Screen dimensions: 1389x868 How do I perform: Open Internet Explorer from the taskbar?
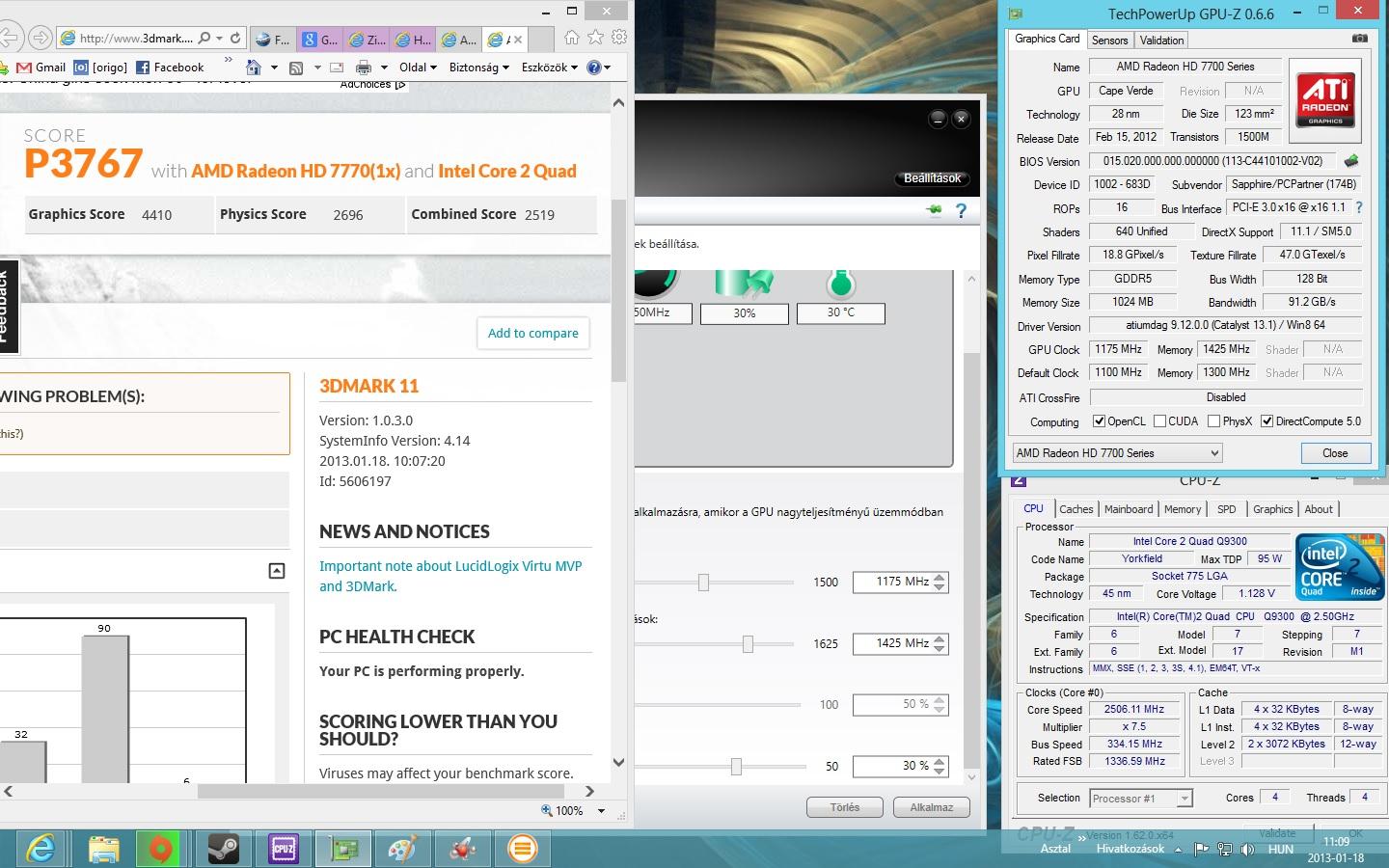pos(41,849)
